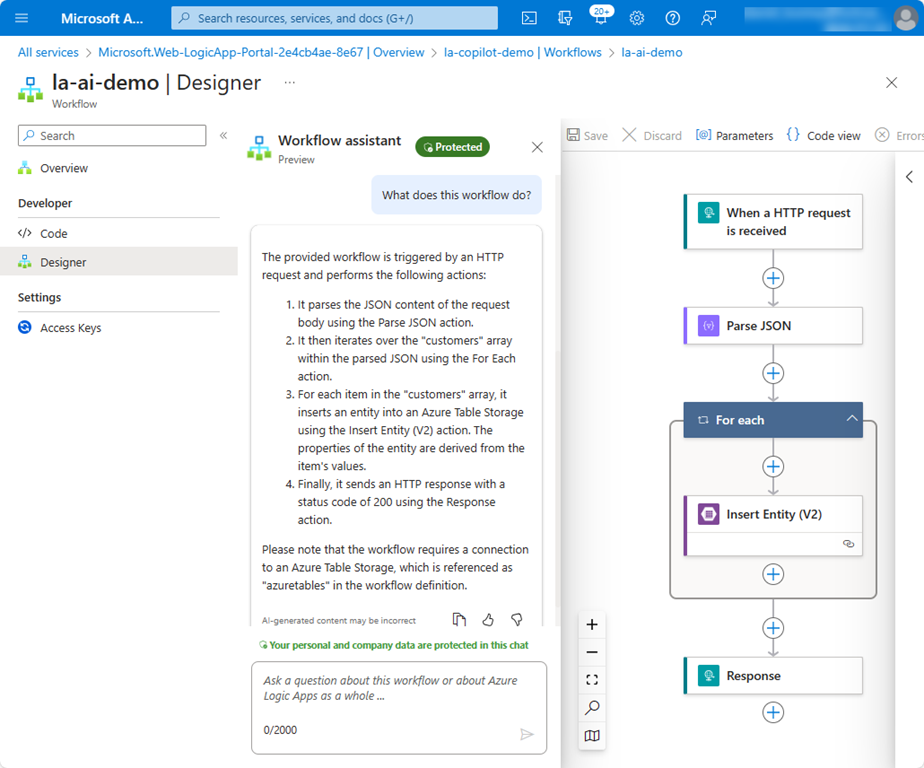Give thumbs down to the AI response
The image size is (924, 768).
point(517,620)
